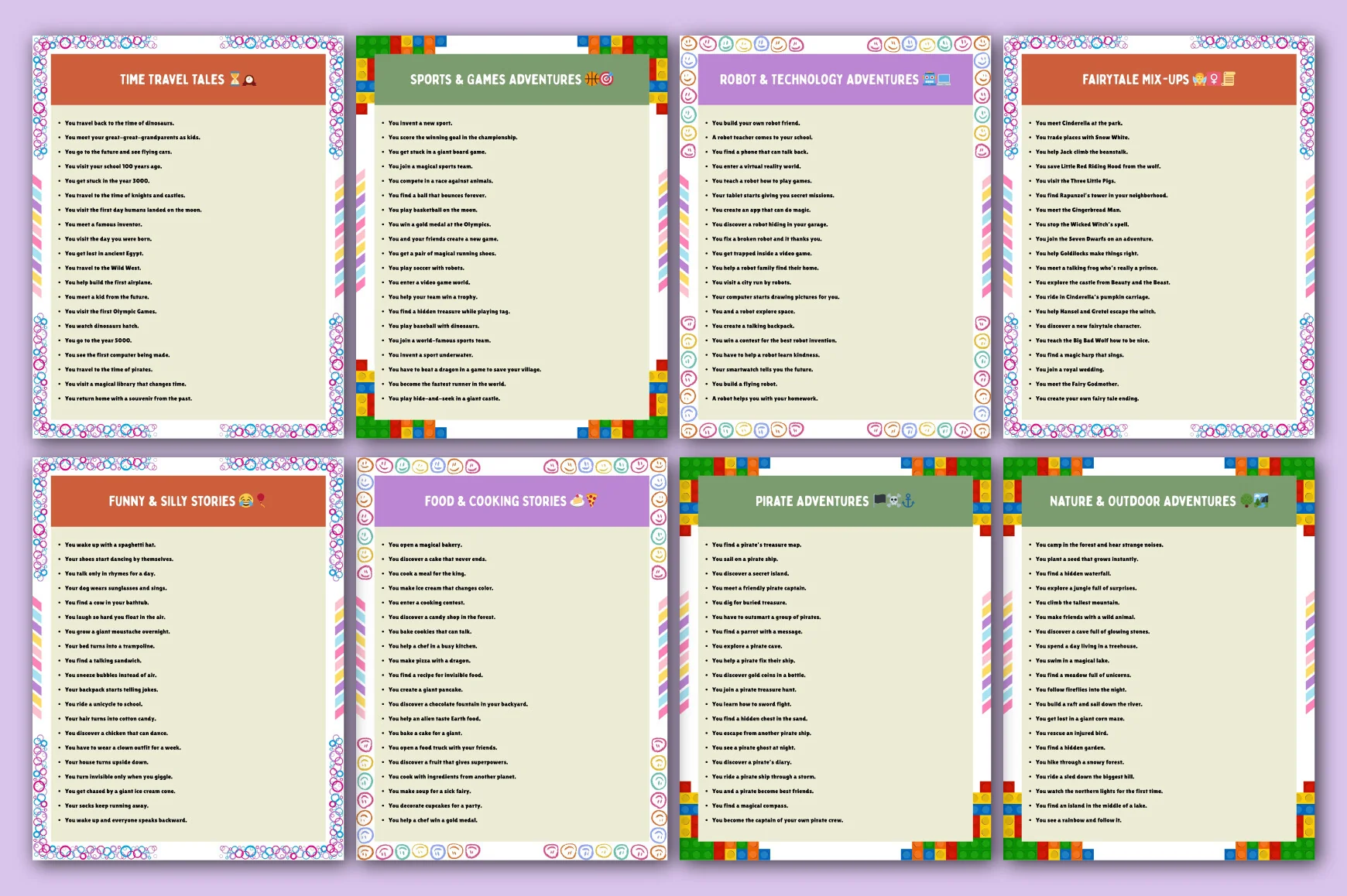Viewport: 1347px width, 896px height.
Task: Click 'You travel back to the time of dinosaurs.'
Action: tap(119, 123)
